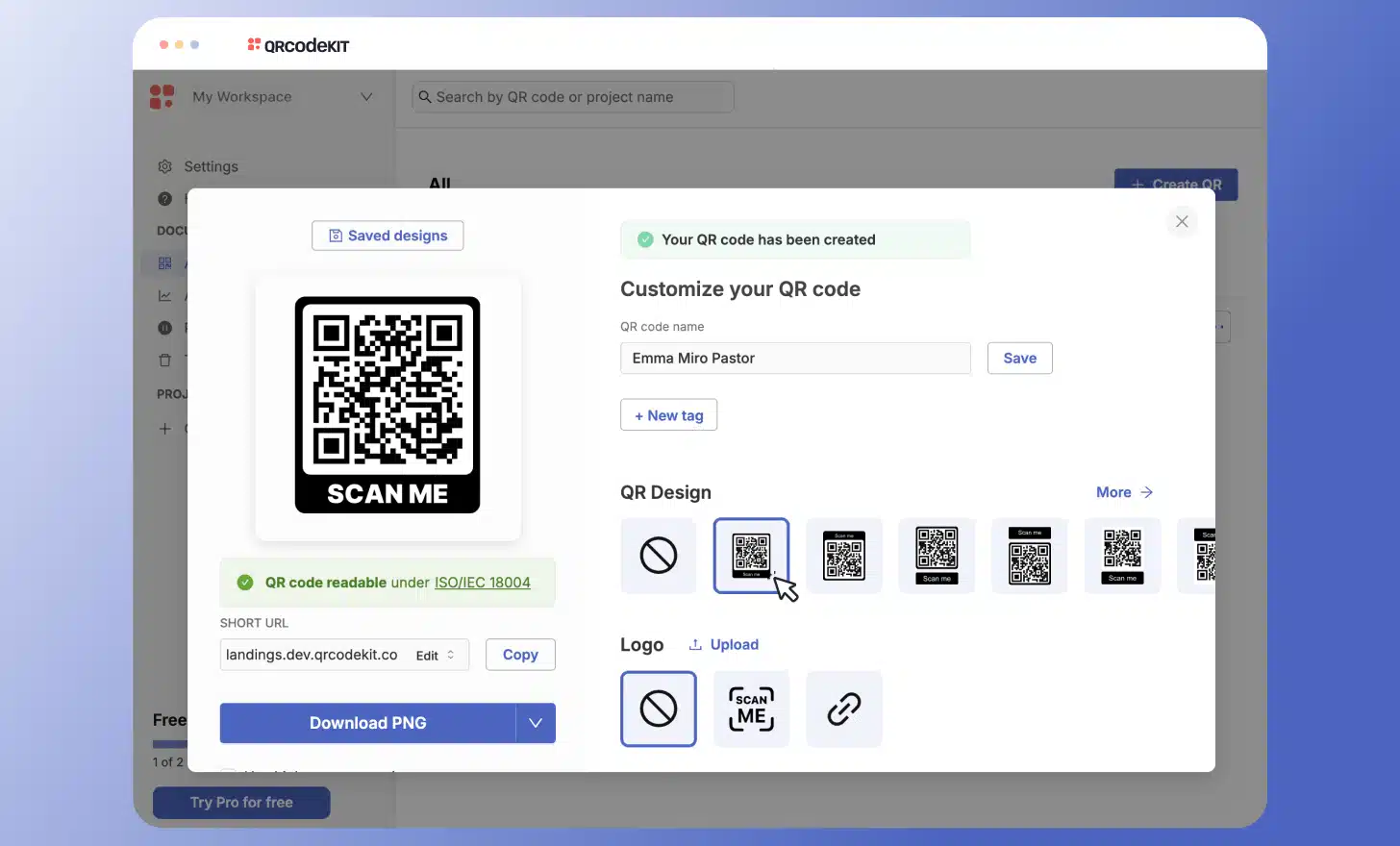
Task: Select the no logo option
Action: coord(659,709)
